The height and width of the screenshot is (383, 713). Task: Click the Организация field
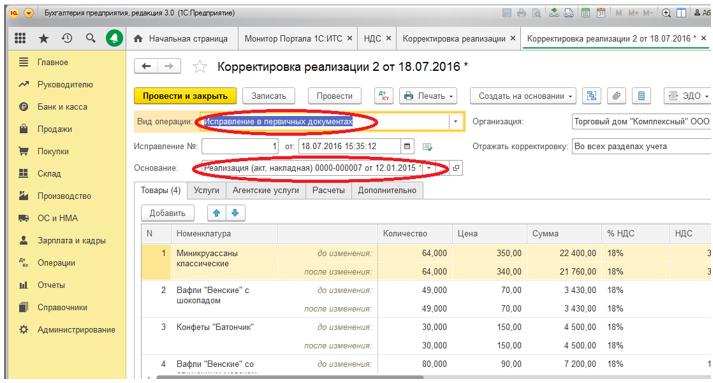pyautogui.click(x=642, y=121)
